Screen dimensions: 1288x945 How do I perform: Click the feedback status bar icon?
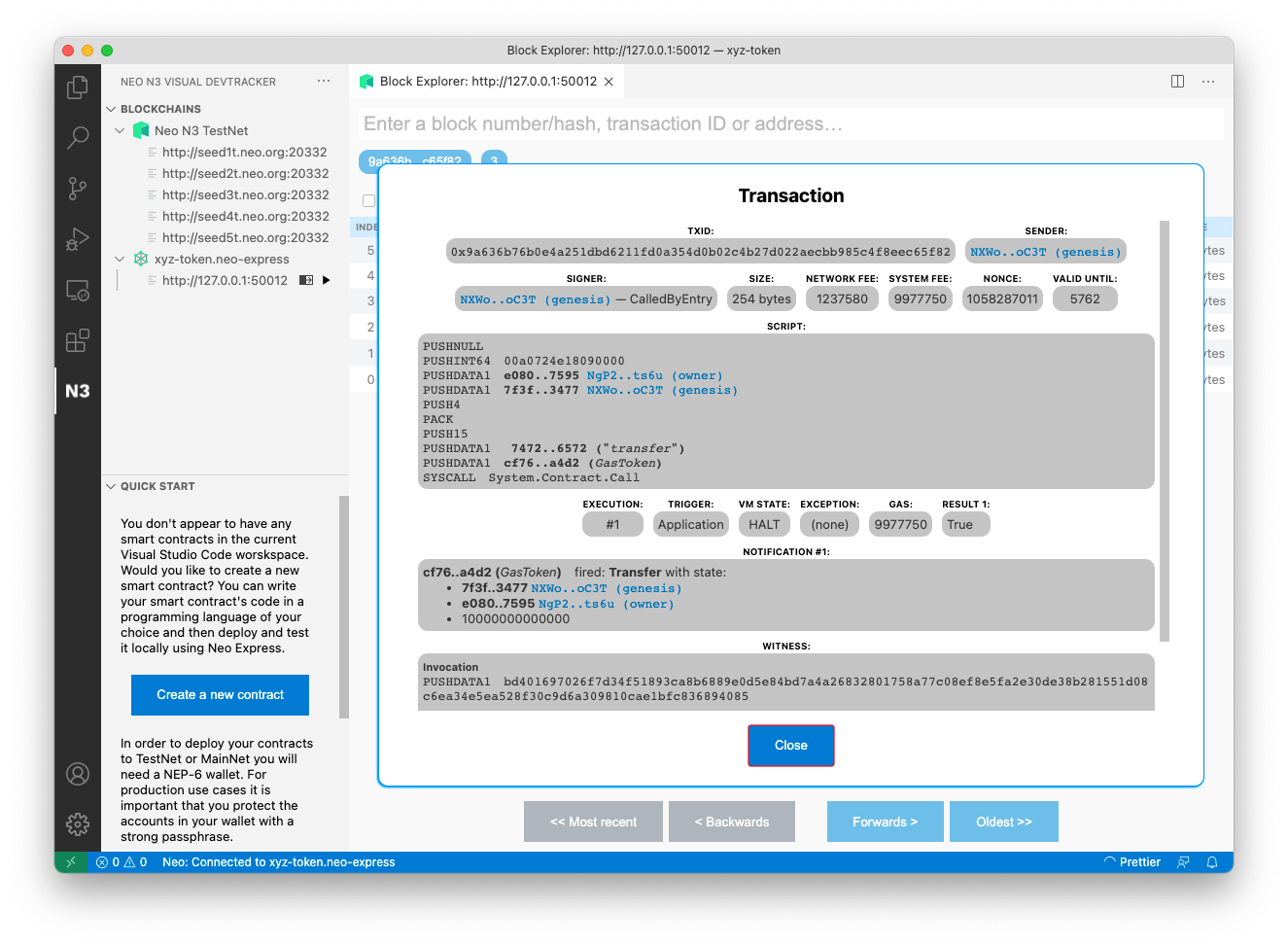1183,862
